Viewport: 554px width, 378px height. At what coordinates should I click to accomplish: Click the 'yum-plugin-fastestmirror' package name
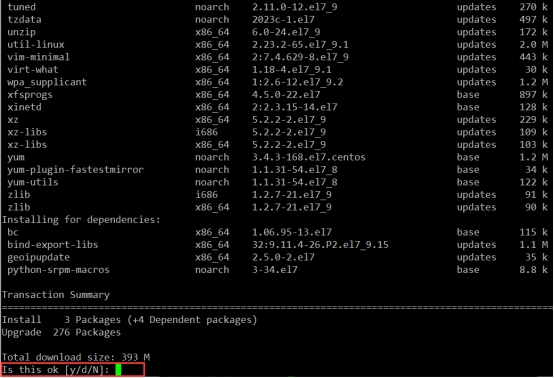pos(76,170)
